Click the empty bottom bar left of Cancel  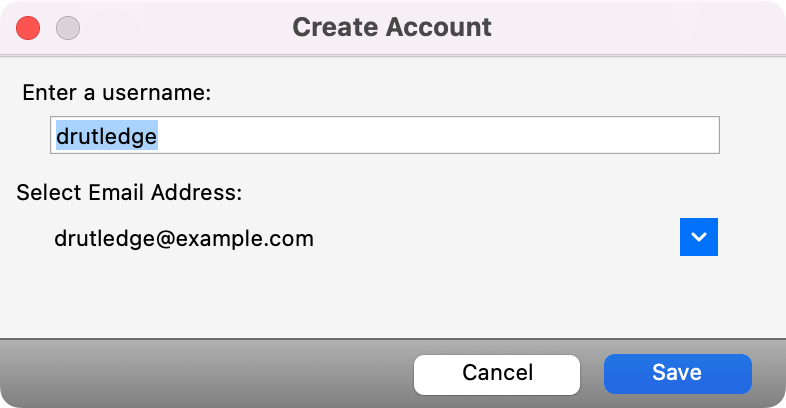pyautogui.click(x=200, y=373)
